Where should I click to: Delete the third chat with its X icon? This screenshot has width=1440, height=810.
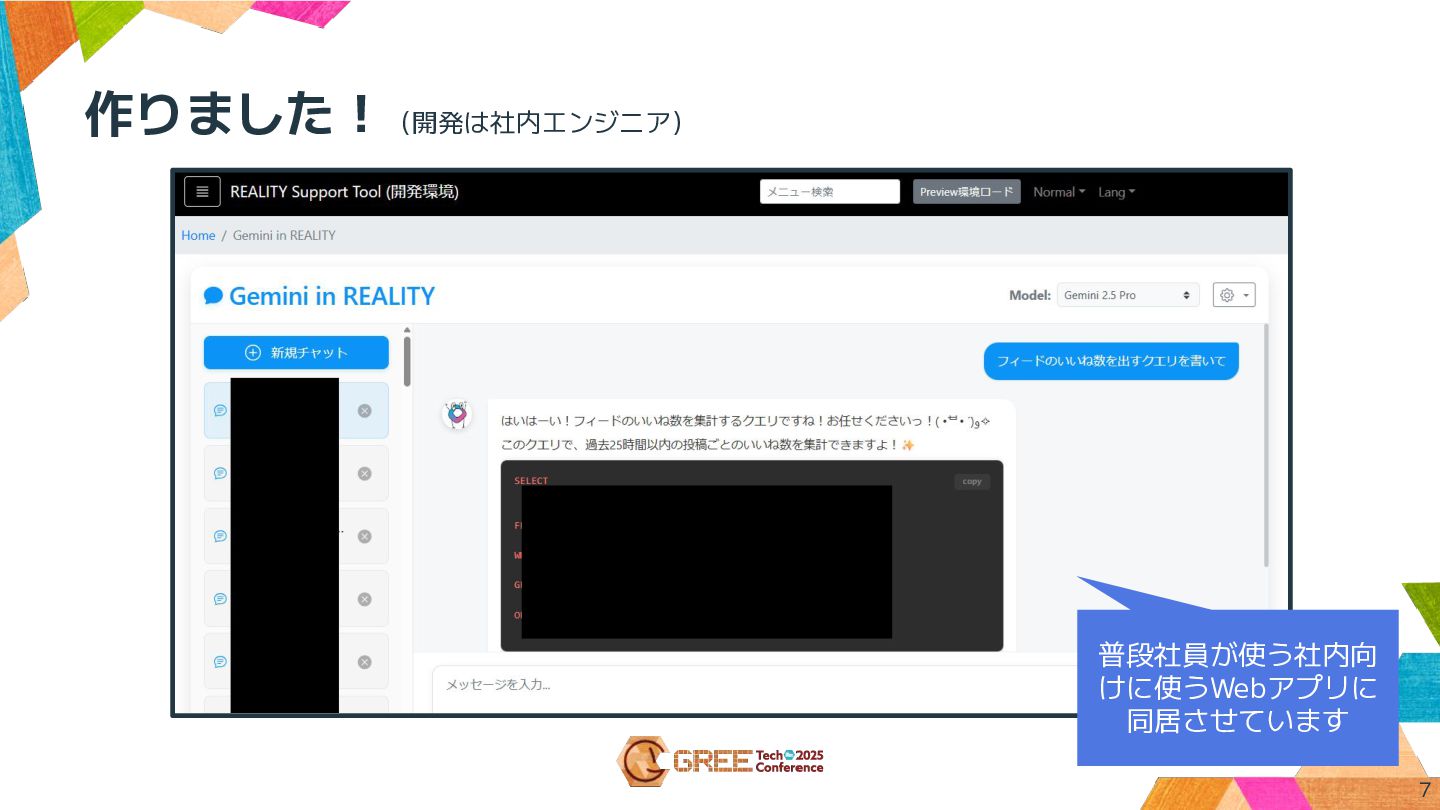[x=364, y=536]
